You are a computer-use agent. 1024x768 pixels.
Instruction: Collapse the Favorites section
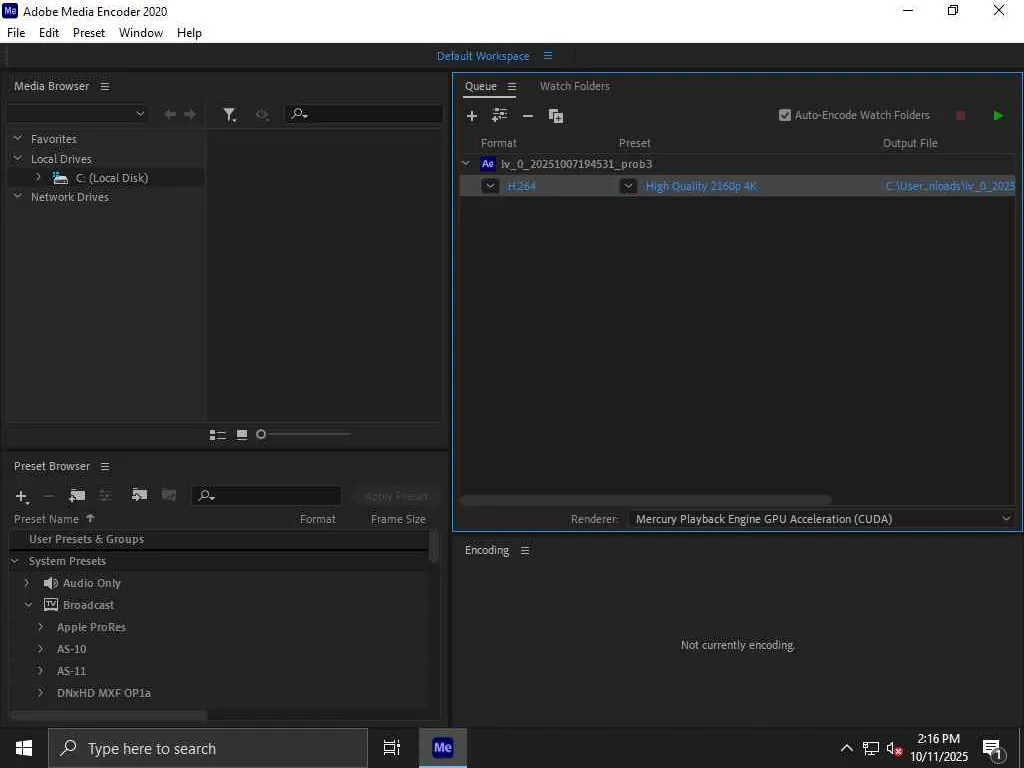[18, 138]
